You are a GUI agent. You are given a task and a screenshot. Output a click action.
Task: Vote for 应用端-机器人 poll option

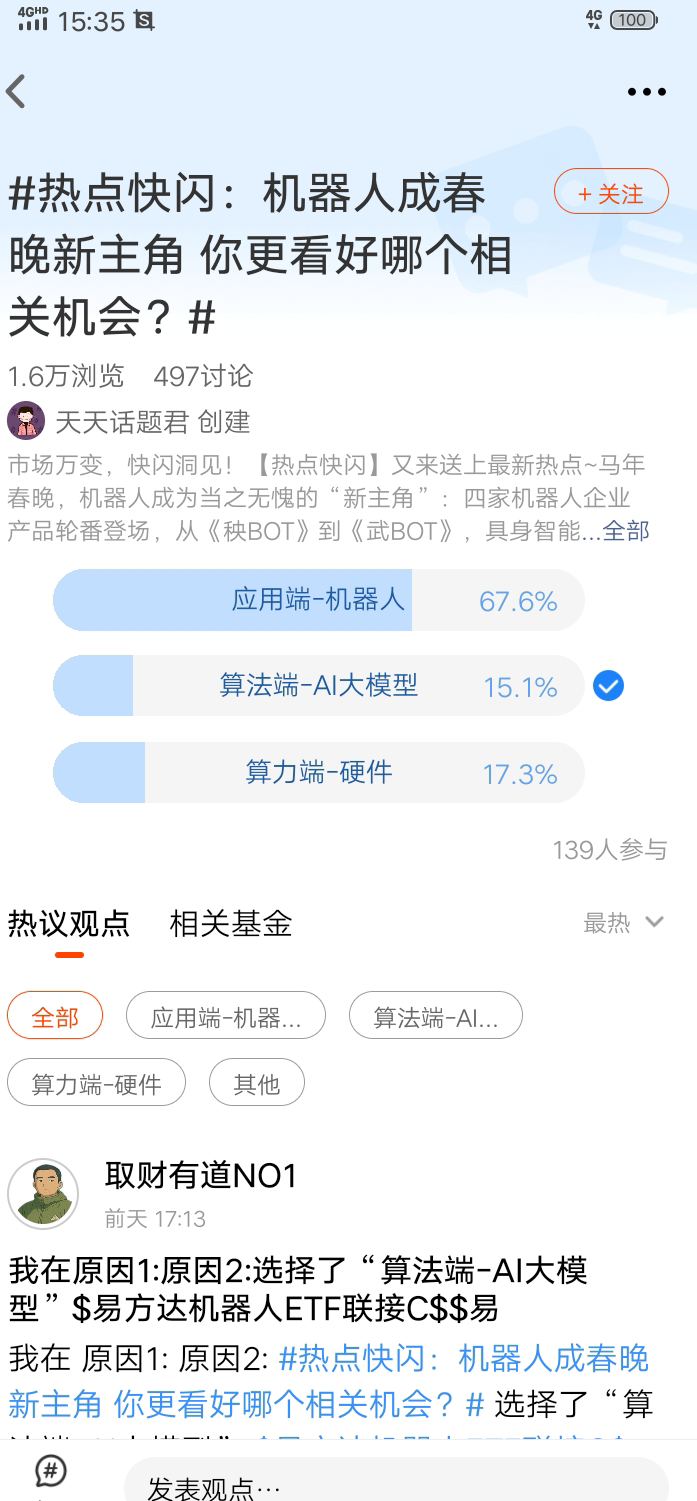point(318,600)
